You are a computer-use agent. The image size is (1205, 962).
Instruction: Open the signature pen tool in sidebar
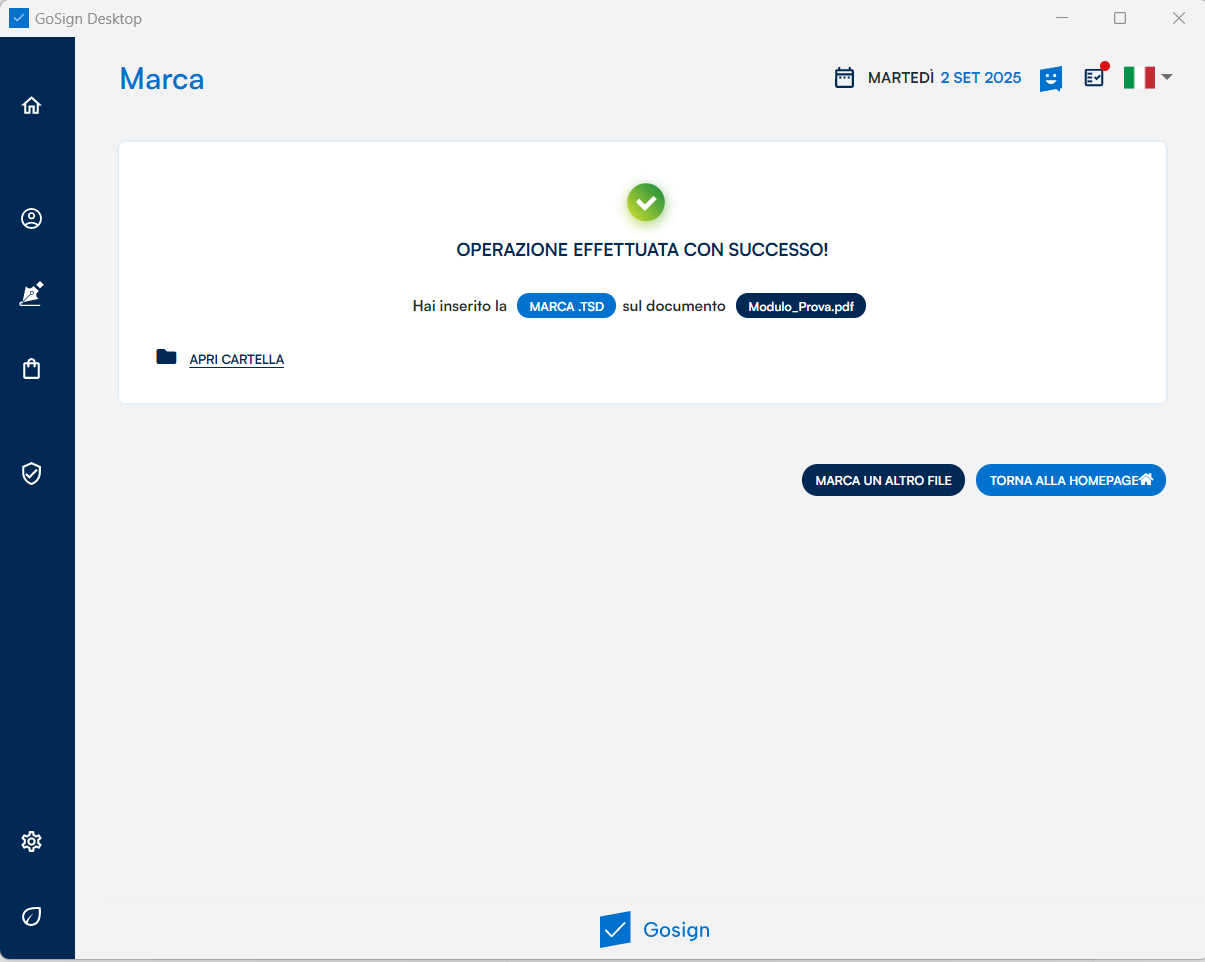pyautogui.click(x=32, y=294)
